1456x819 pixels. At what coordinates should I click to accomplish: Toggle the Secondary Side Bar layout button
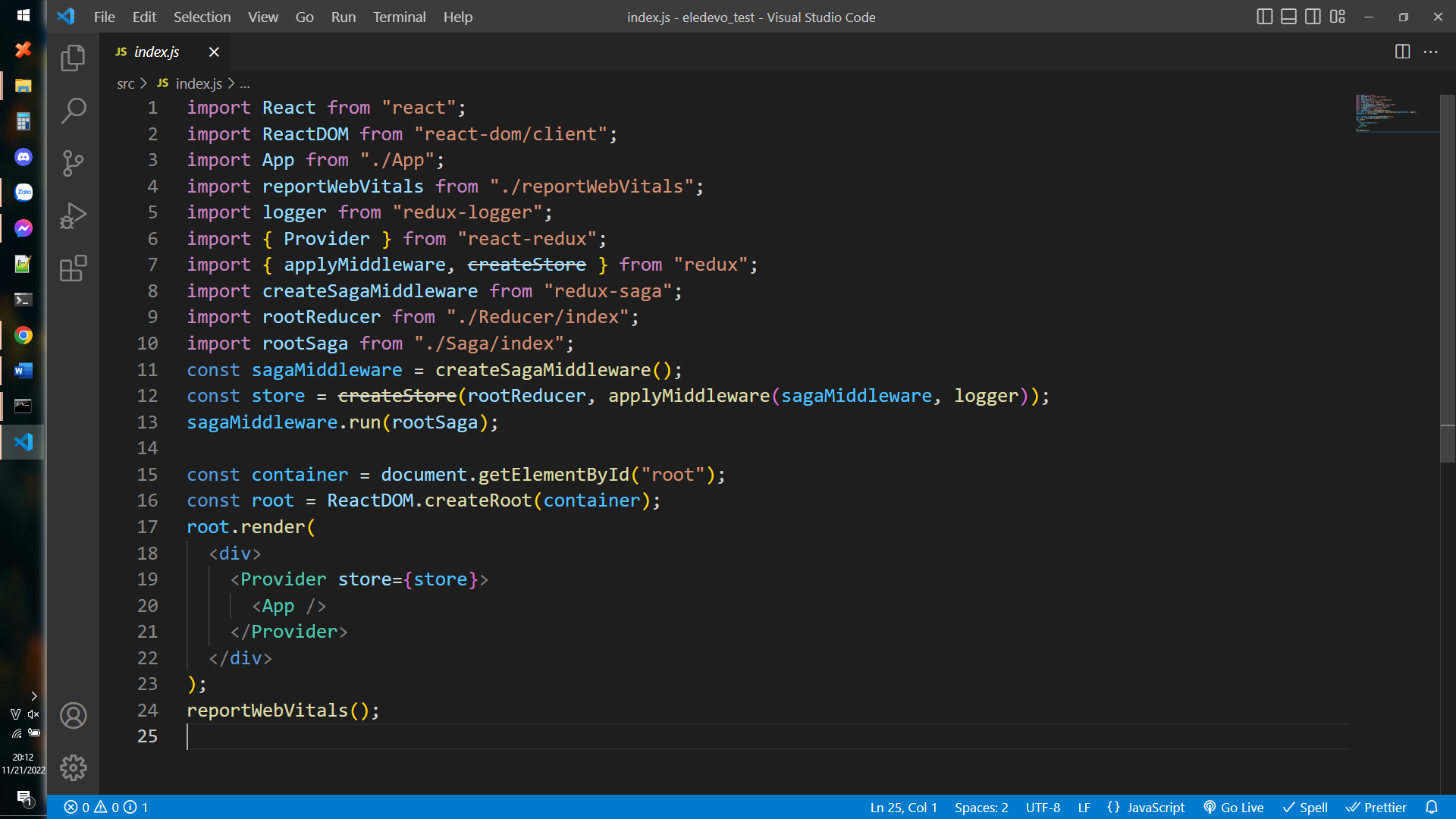pyautogui.click(x=1313, y=17)
